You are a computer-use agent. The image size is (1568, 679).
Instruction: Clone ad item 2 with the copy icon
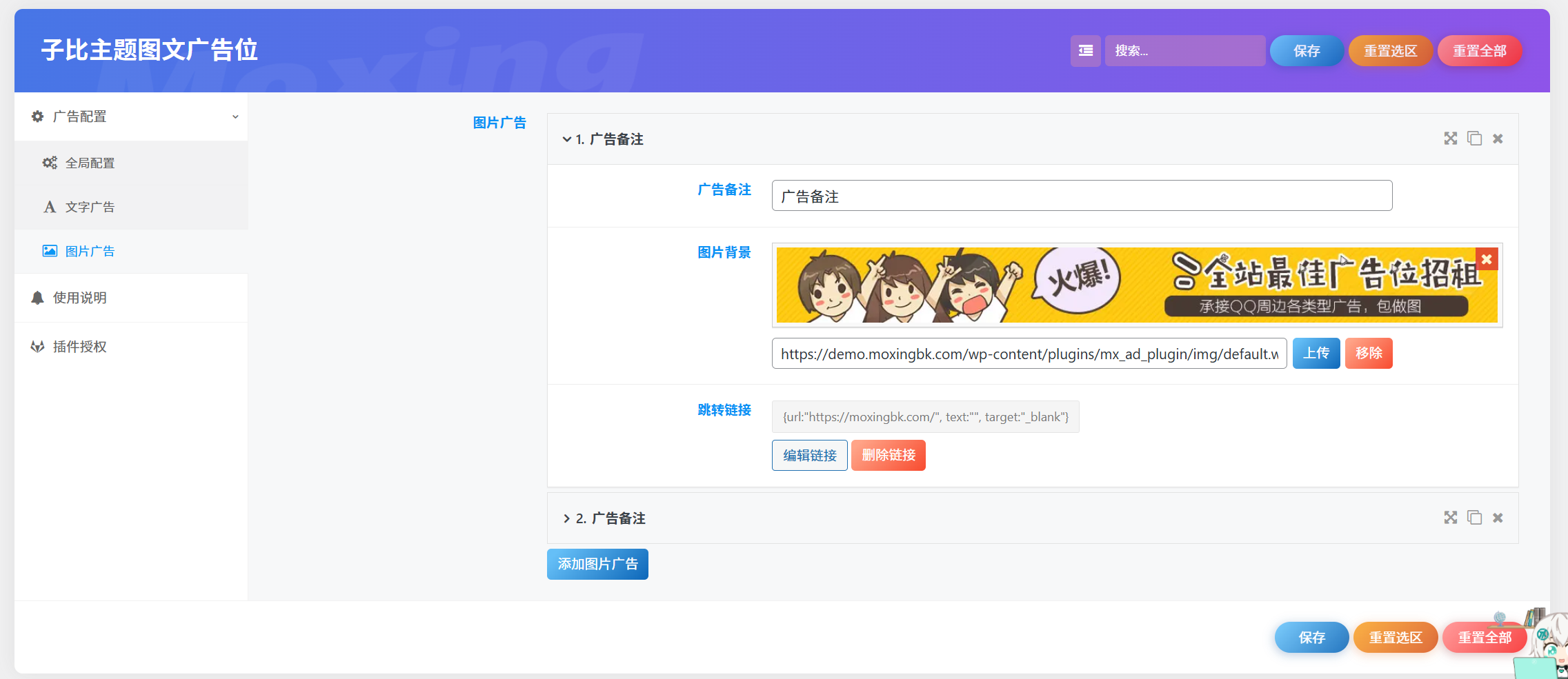(1474, 518)
